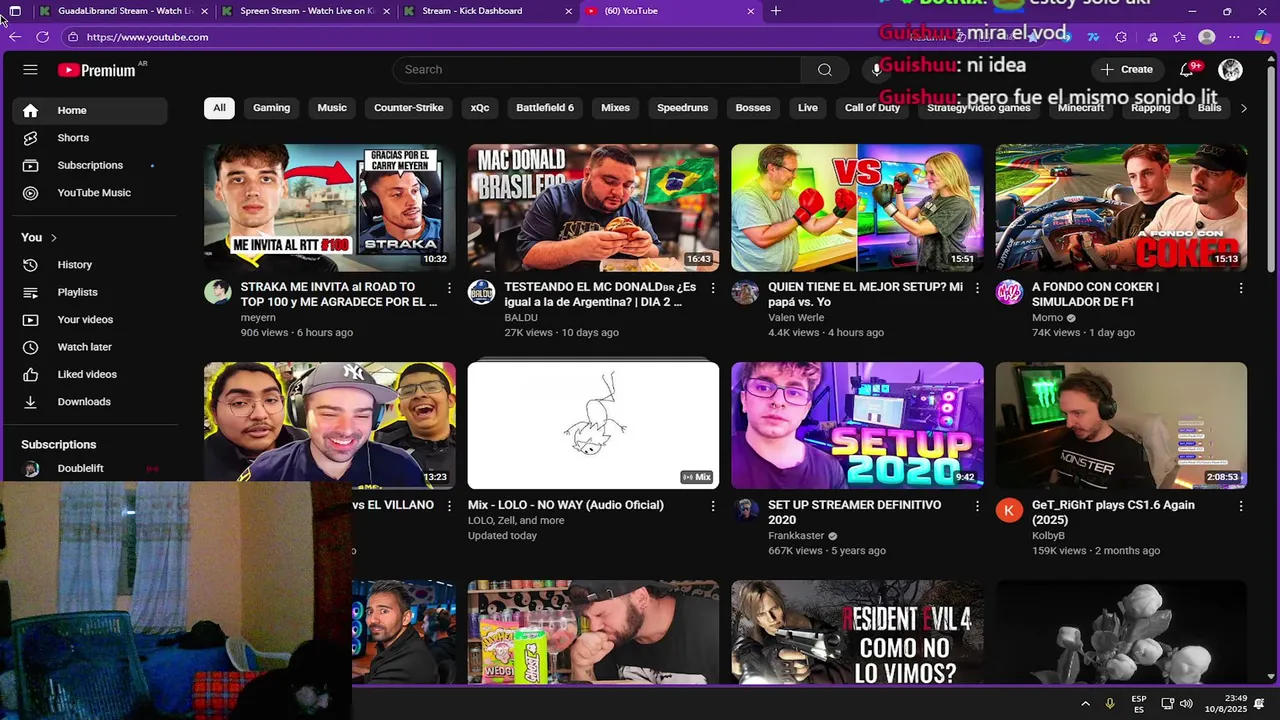Open the Resident Evil 4 video thumbnail

857,632
